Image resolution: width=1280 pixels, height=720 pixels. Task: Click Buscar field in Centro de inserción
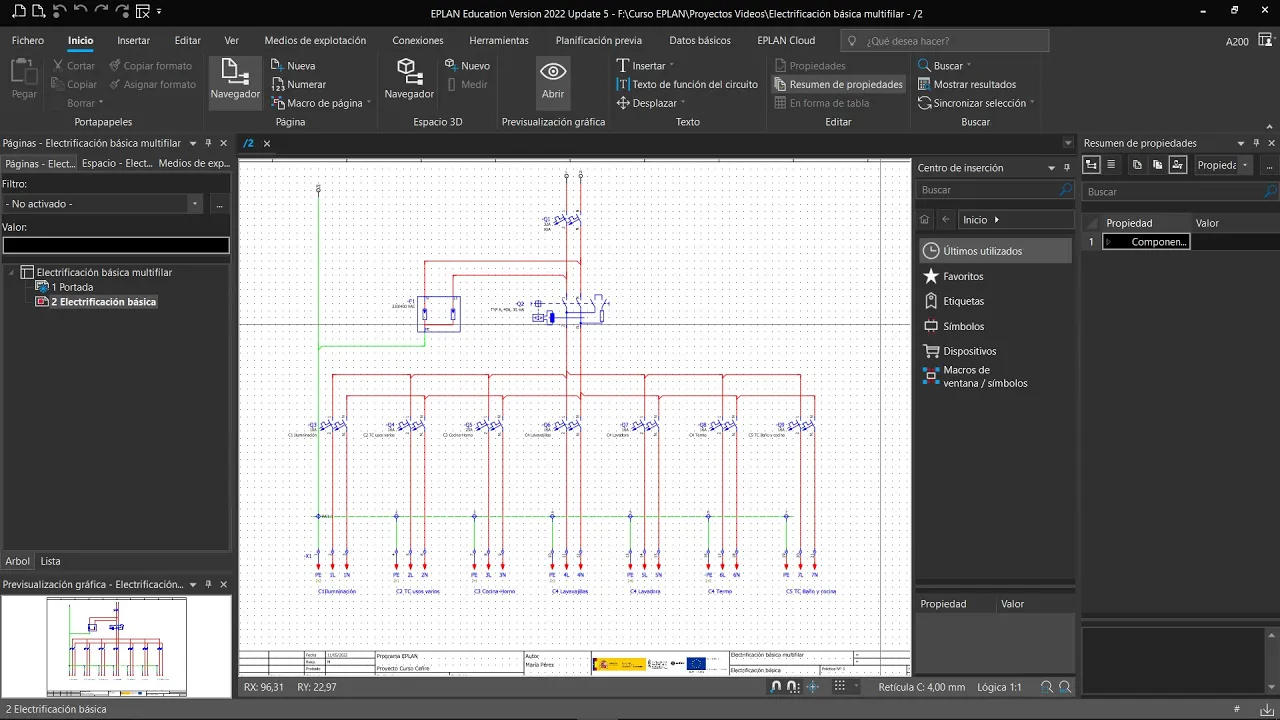click(995, 190)
